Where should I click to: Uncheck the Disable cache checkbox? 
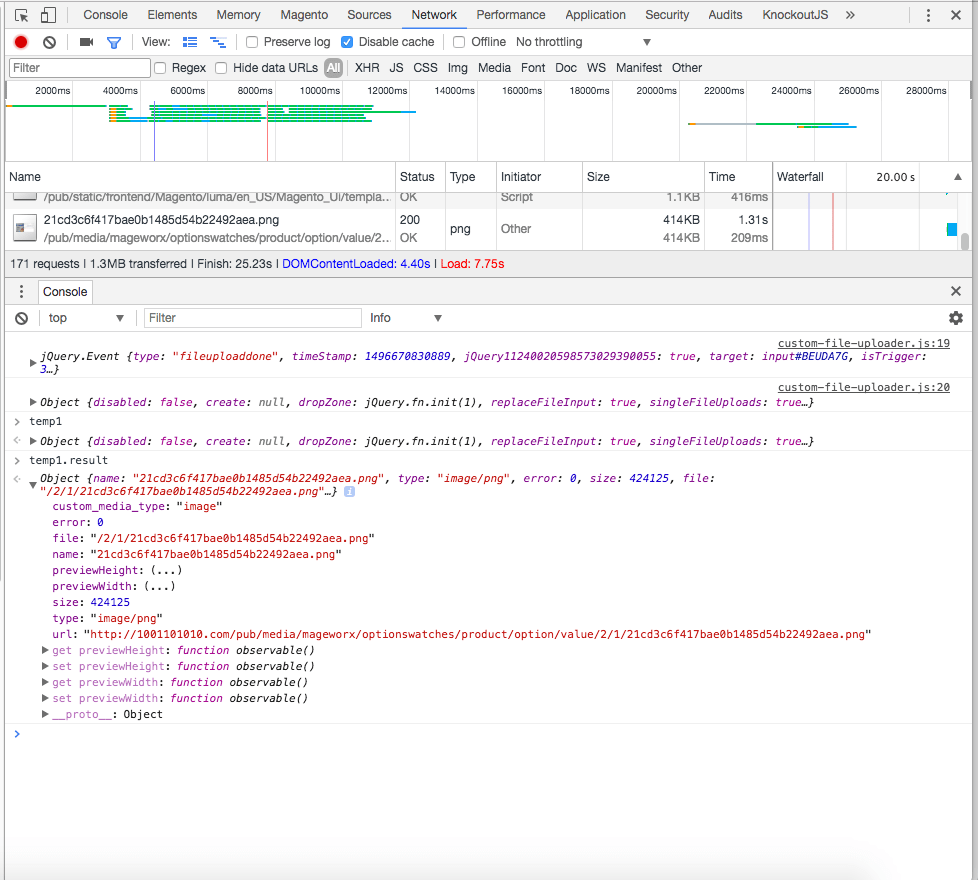click(345, 42)
